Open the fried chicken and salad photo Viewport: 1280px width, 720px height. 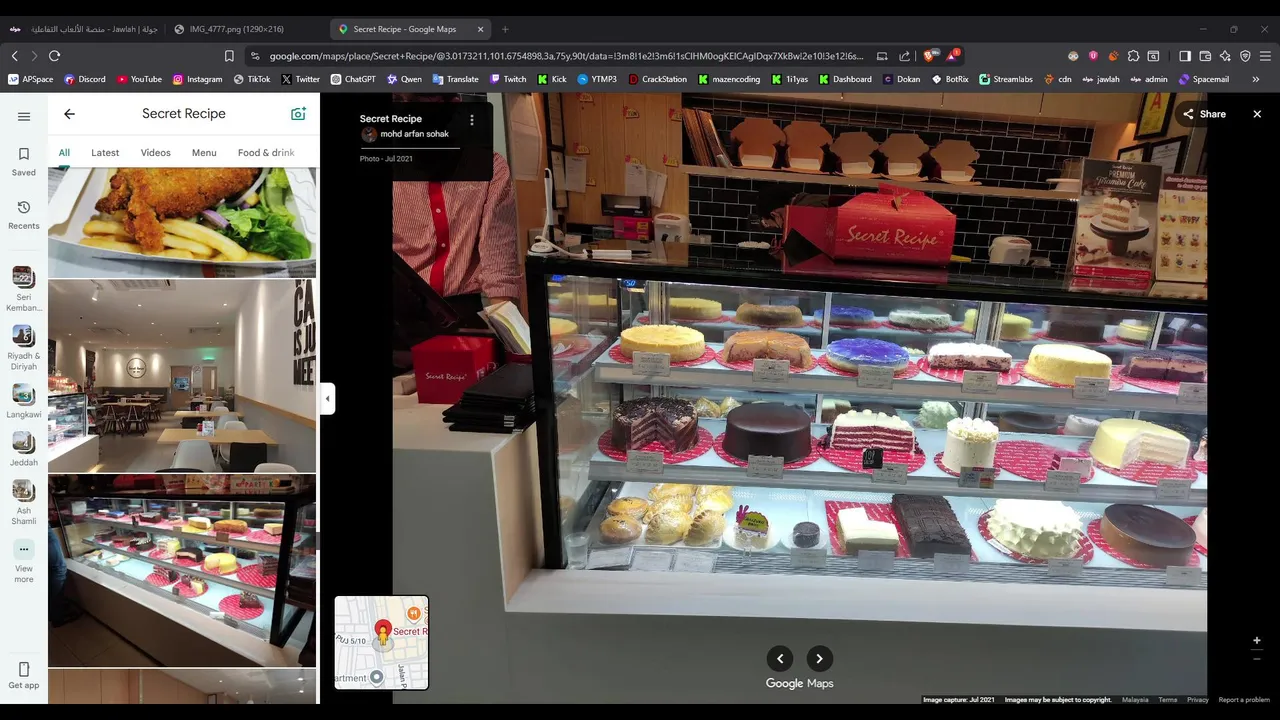coord(182,222)
